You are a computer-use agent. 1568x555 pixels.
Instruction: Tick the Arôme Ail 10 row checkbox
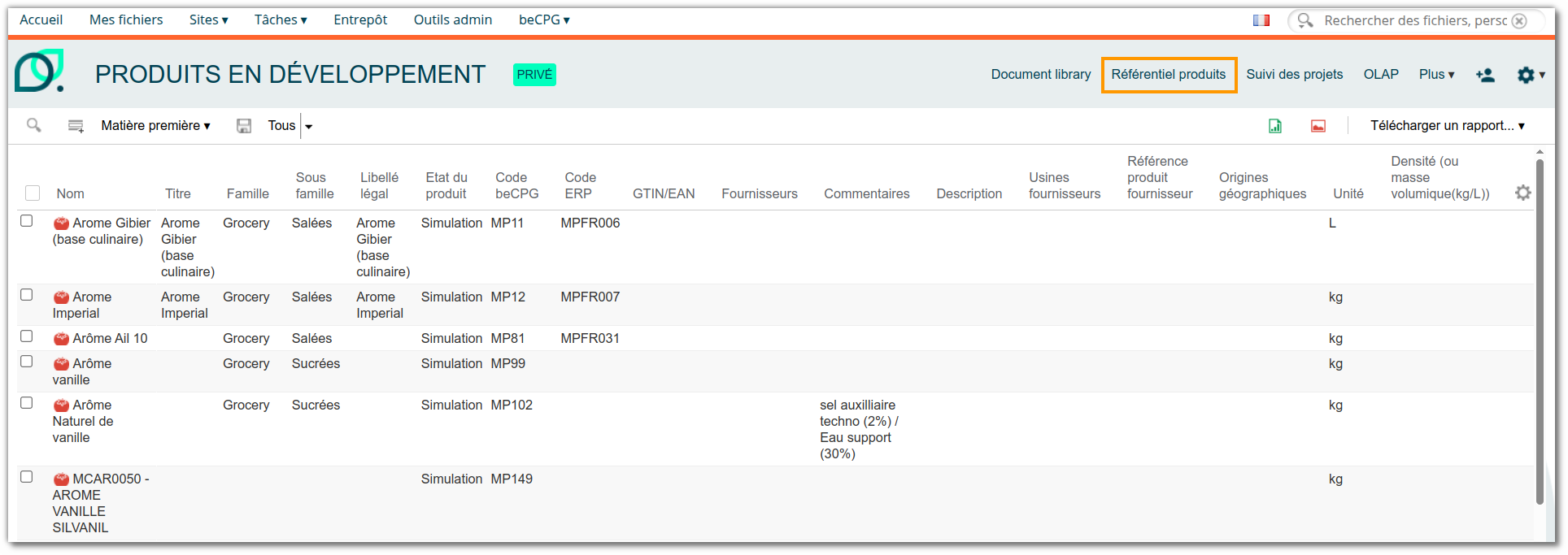click(27, 336)
